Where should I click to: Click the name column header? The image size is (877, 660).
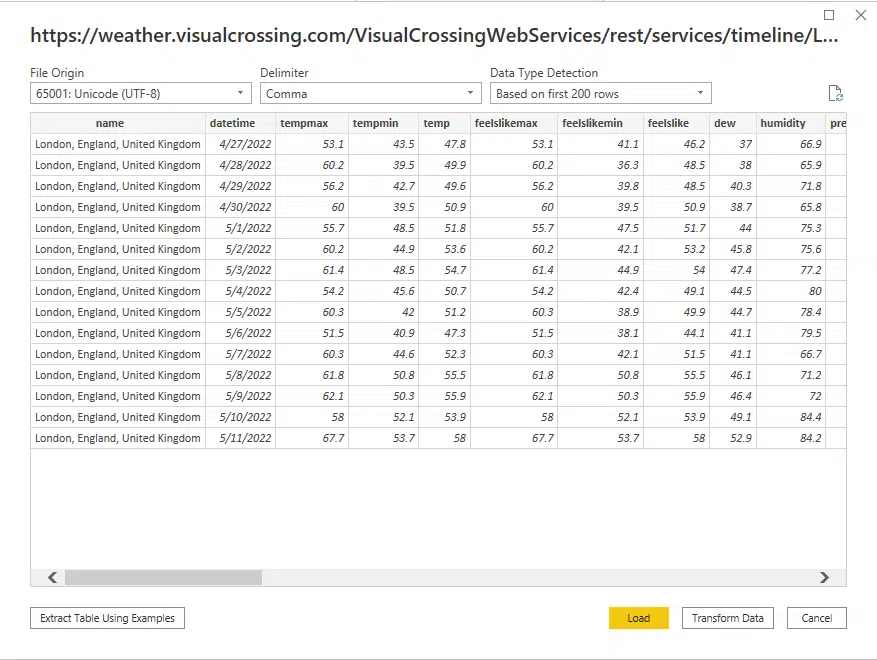click(x=118, y=123)
